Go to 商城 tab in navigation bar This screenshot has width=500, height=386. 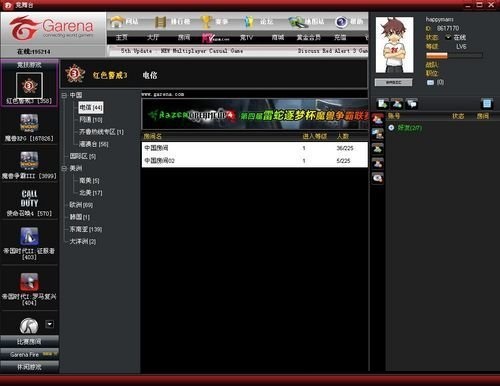click(x=277, y=37)
